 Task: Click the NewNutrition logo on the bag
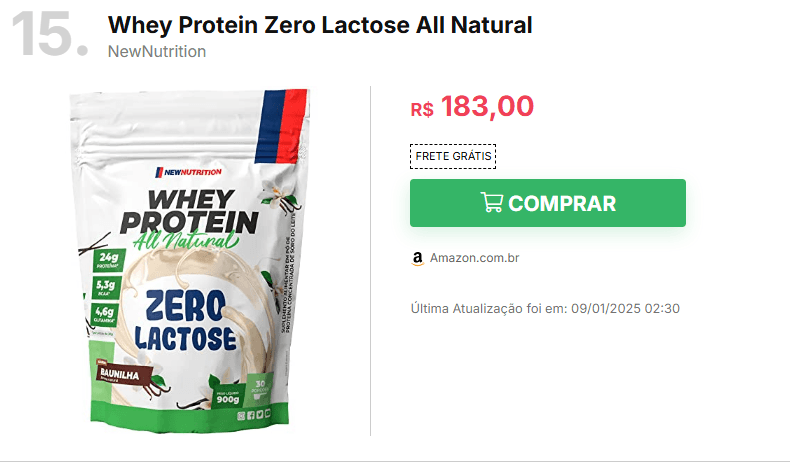[x=188, y=172]
